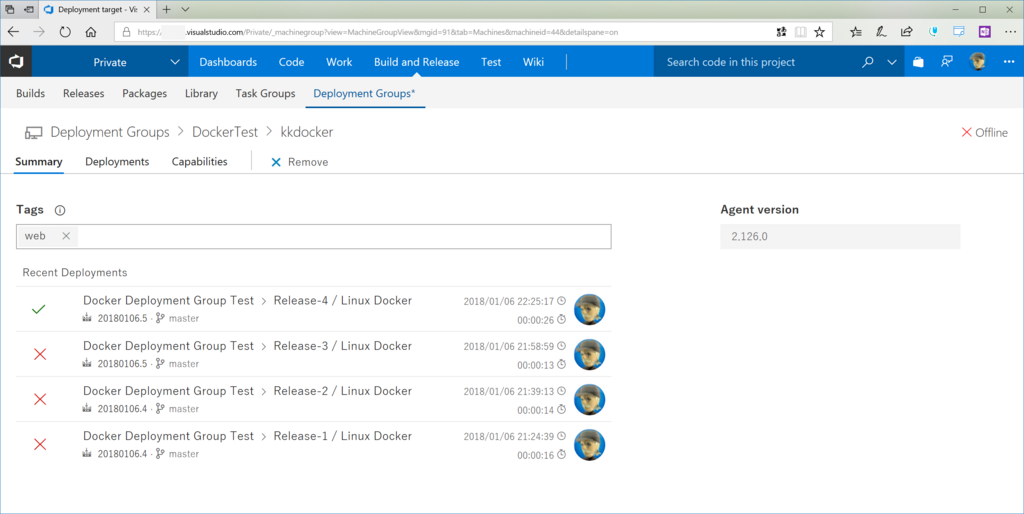Select the Deployment Groups* tab
Viewport: 1024px width, 514px height.
coord(364,93)
